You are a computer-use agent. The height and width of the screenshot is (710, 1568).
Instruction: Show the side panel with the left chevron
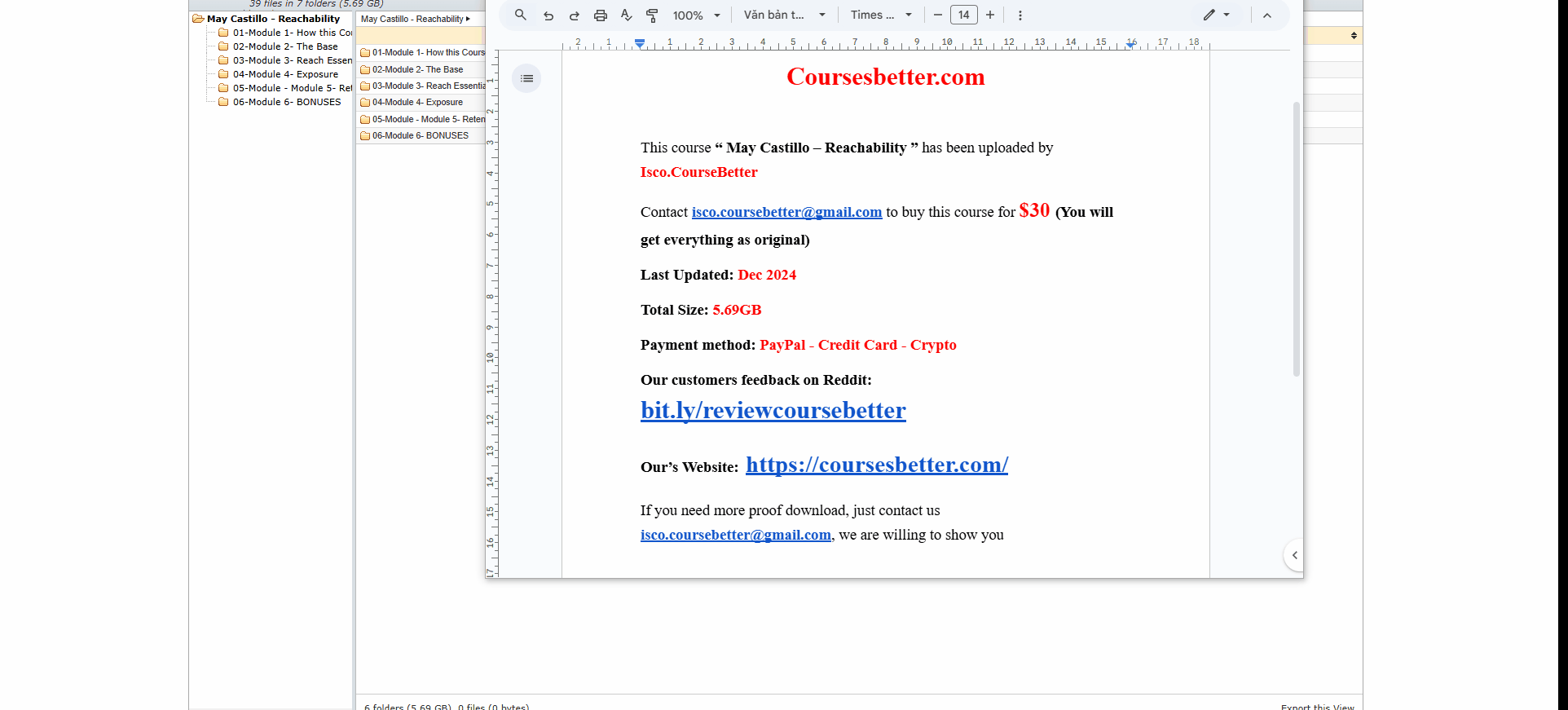(x=1294, y=555)
